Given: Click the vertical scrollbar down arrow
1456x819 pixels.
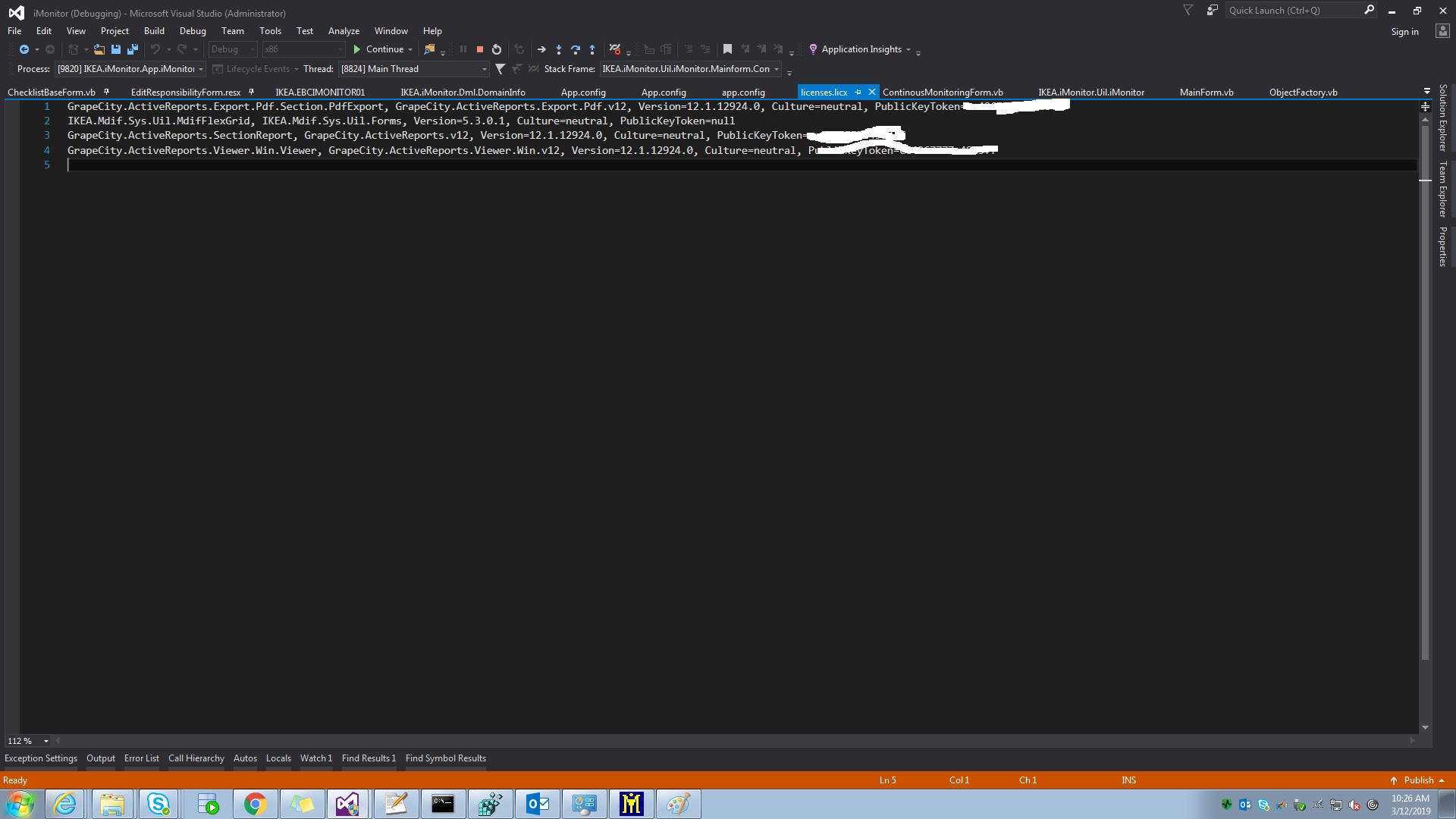Looking at the screenshot, I should pos(1425,727).
